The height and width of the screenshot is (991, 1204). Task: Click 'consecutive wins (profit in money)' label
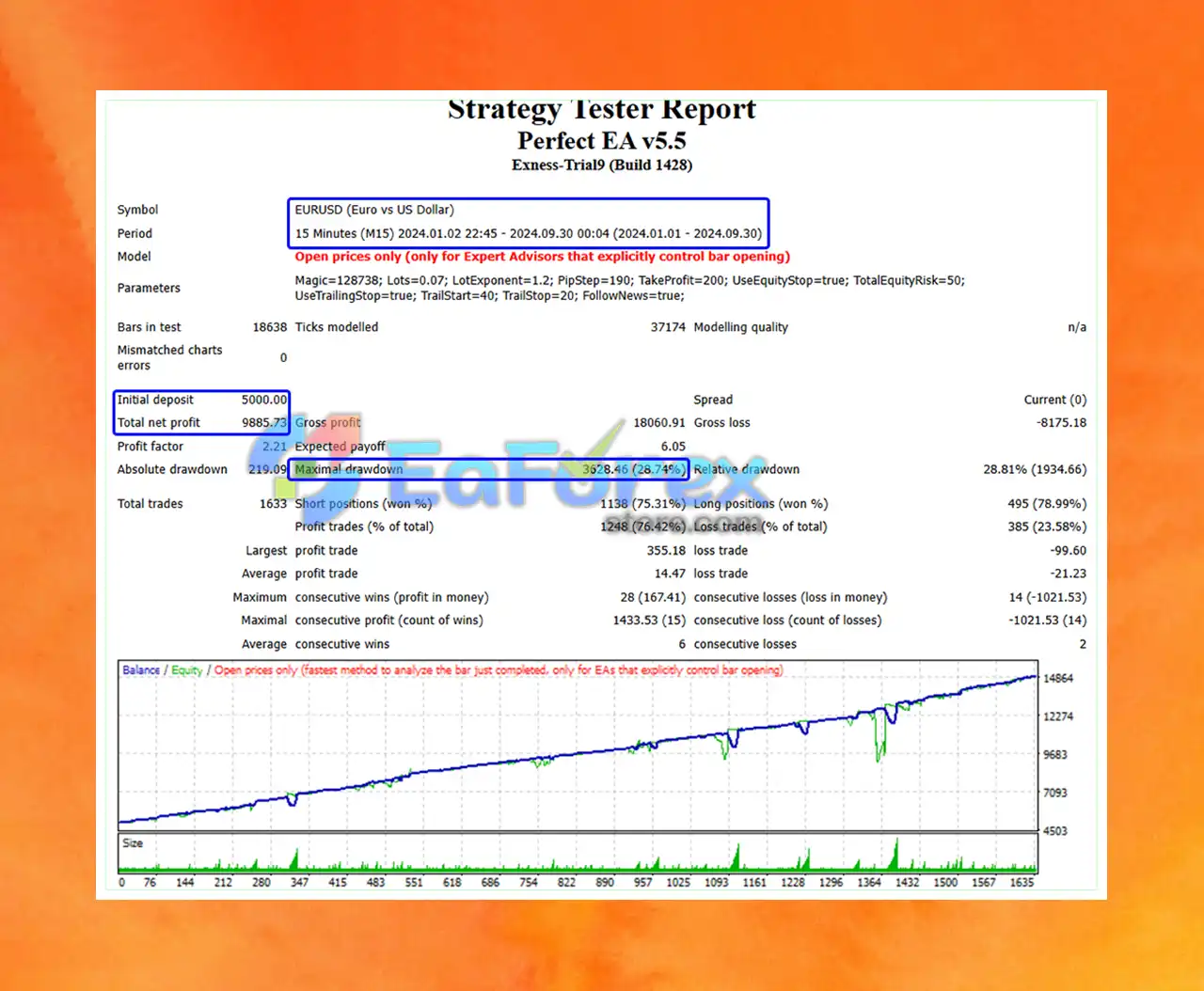pos(391,597)
